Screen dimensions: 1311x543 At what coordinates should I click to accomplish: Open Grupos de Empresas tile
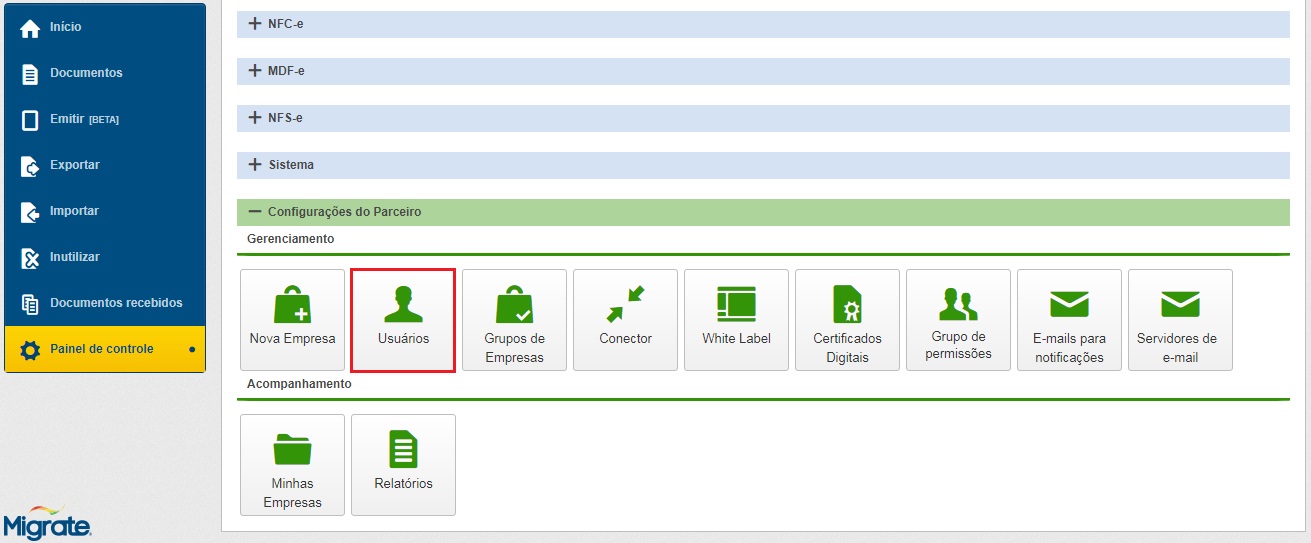pos(514,320)
